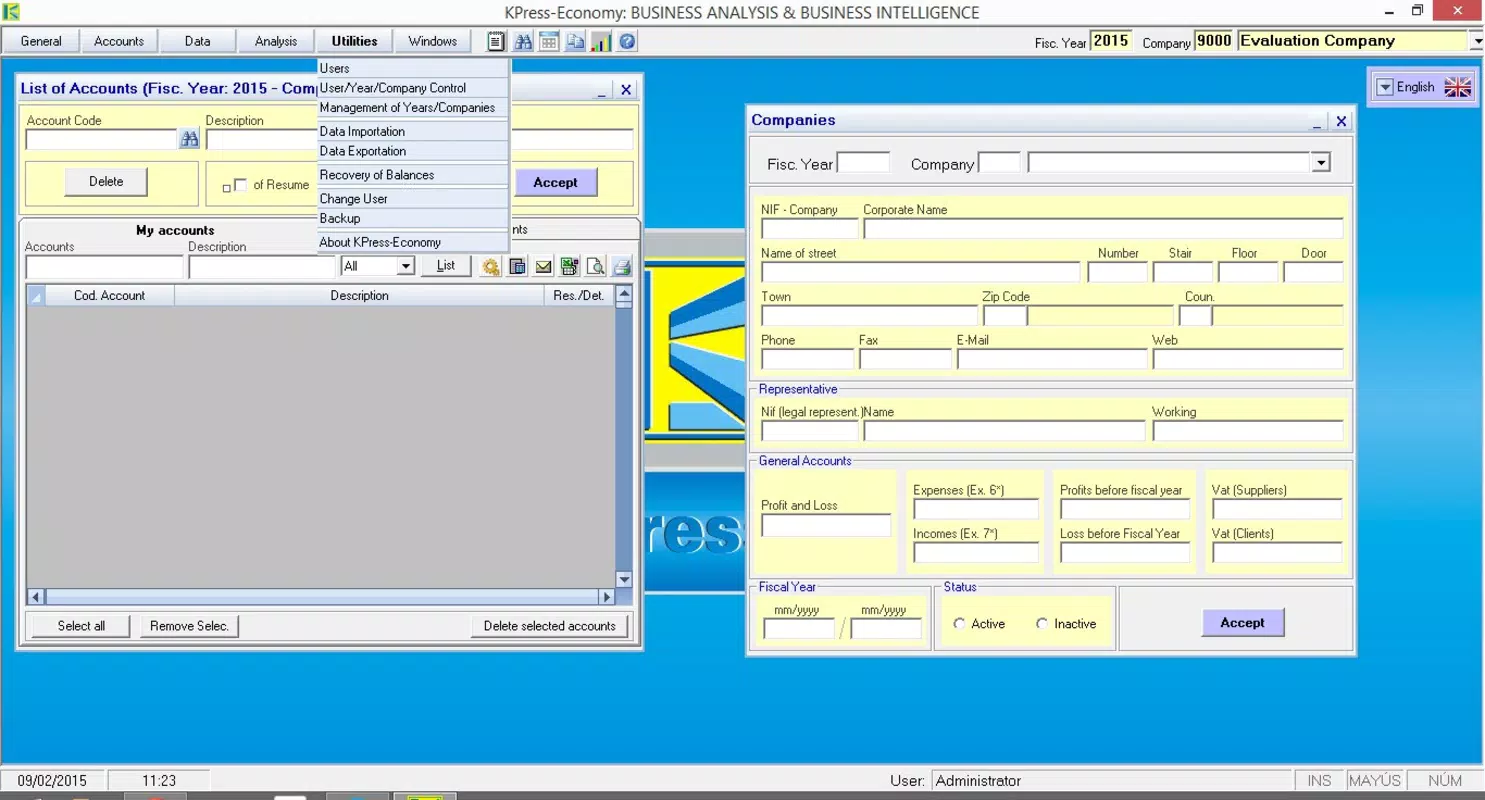Click the up arrow of the accounts grid scrollbar
This screenshot has width=1485, height=800.
coord(624,294)
